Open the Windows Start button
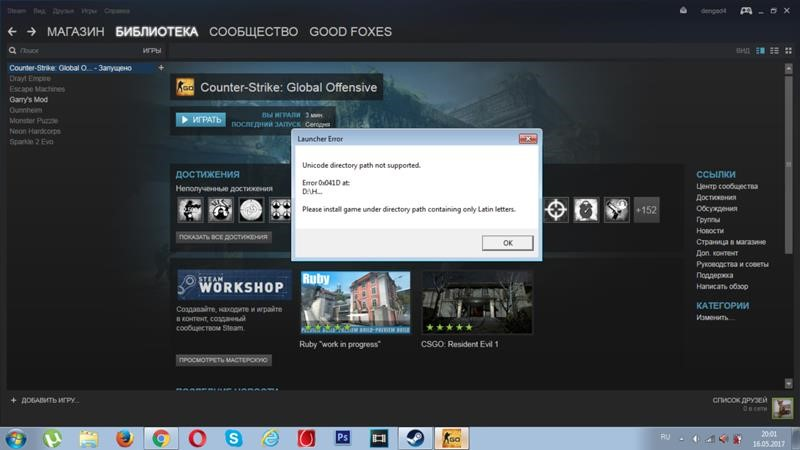The image size is (800, 450). tap(16, 438)
